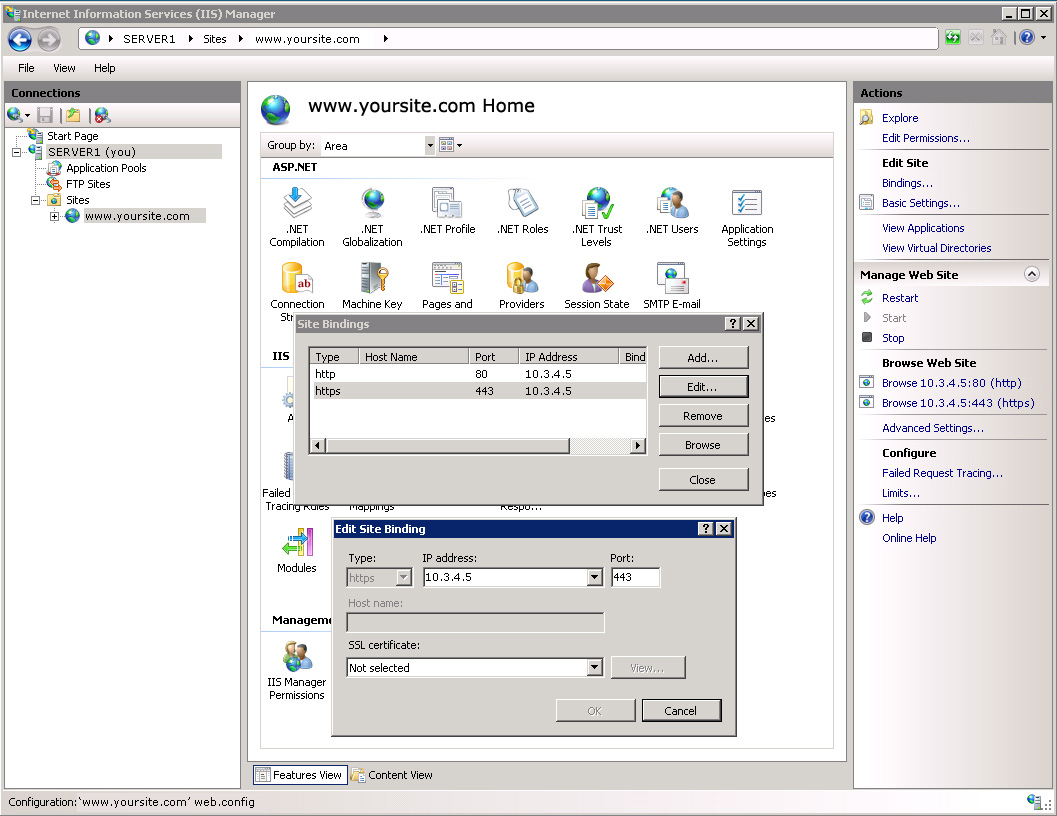This screenshot has height=816, width=1057.
Task: Click Browse 10.3.4.5:443 (https) link
Action: coord(958,403)
